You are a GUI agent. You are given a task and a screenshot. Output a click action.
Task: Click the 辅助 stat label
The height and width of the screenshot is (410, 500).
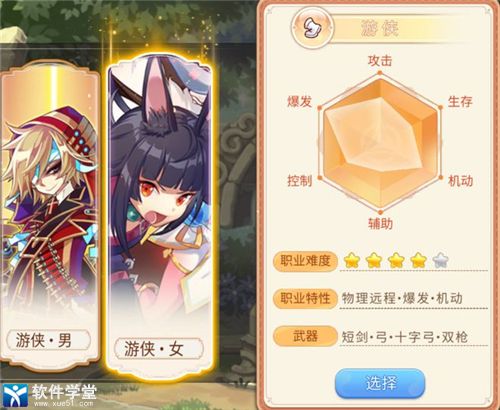pyautogui.click(x=380, y=224)
